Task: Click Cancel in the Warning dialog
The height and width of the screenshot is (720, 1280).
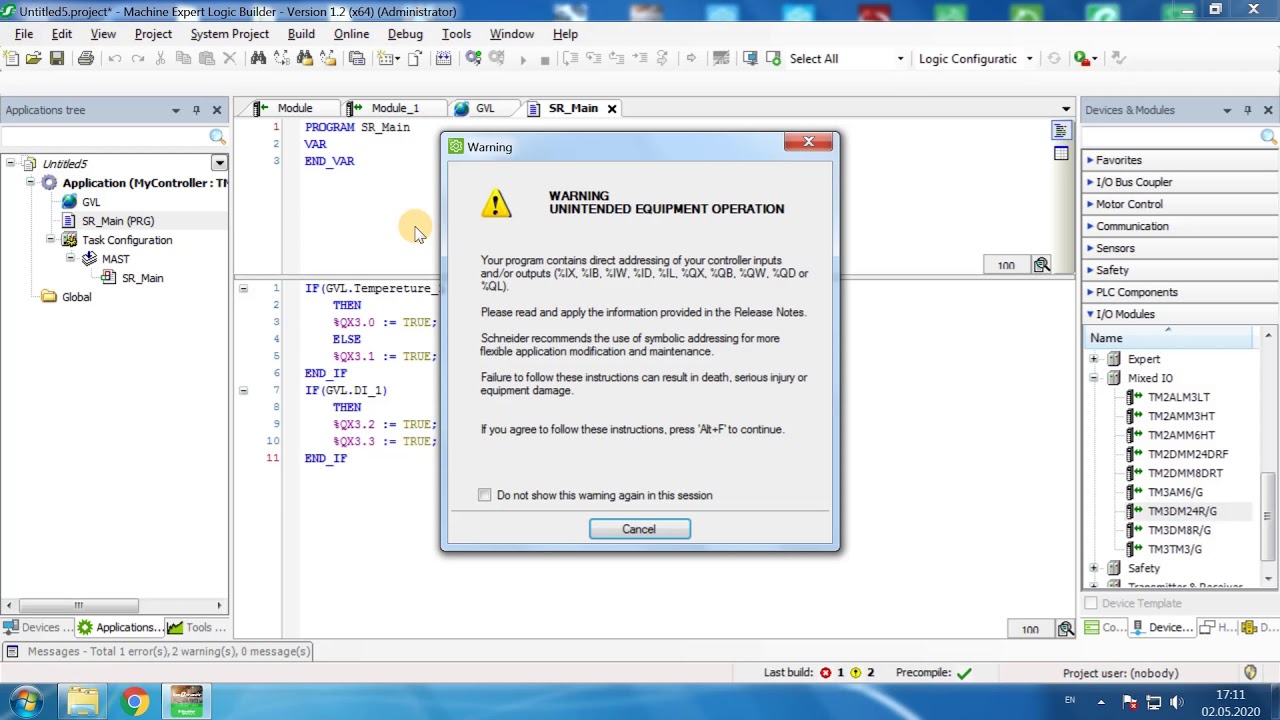Action: click(x=639, y=529)
